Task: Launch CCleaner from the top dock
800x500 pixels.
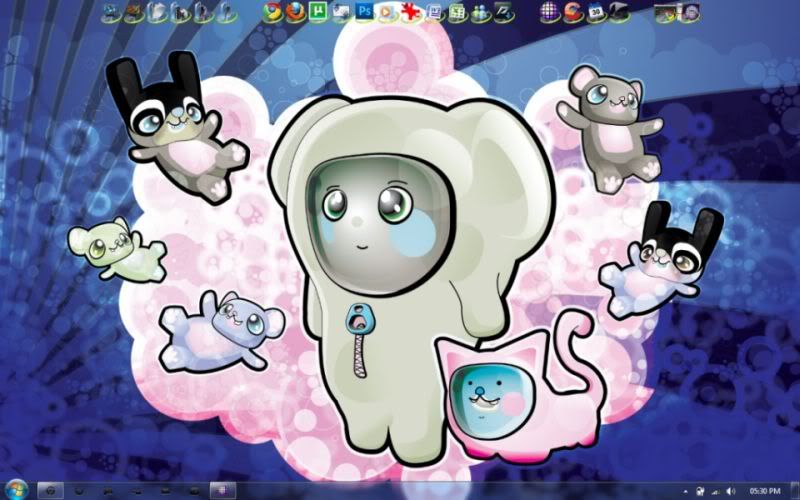Action: pyautogui.click(x=572, y=12)
